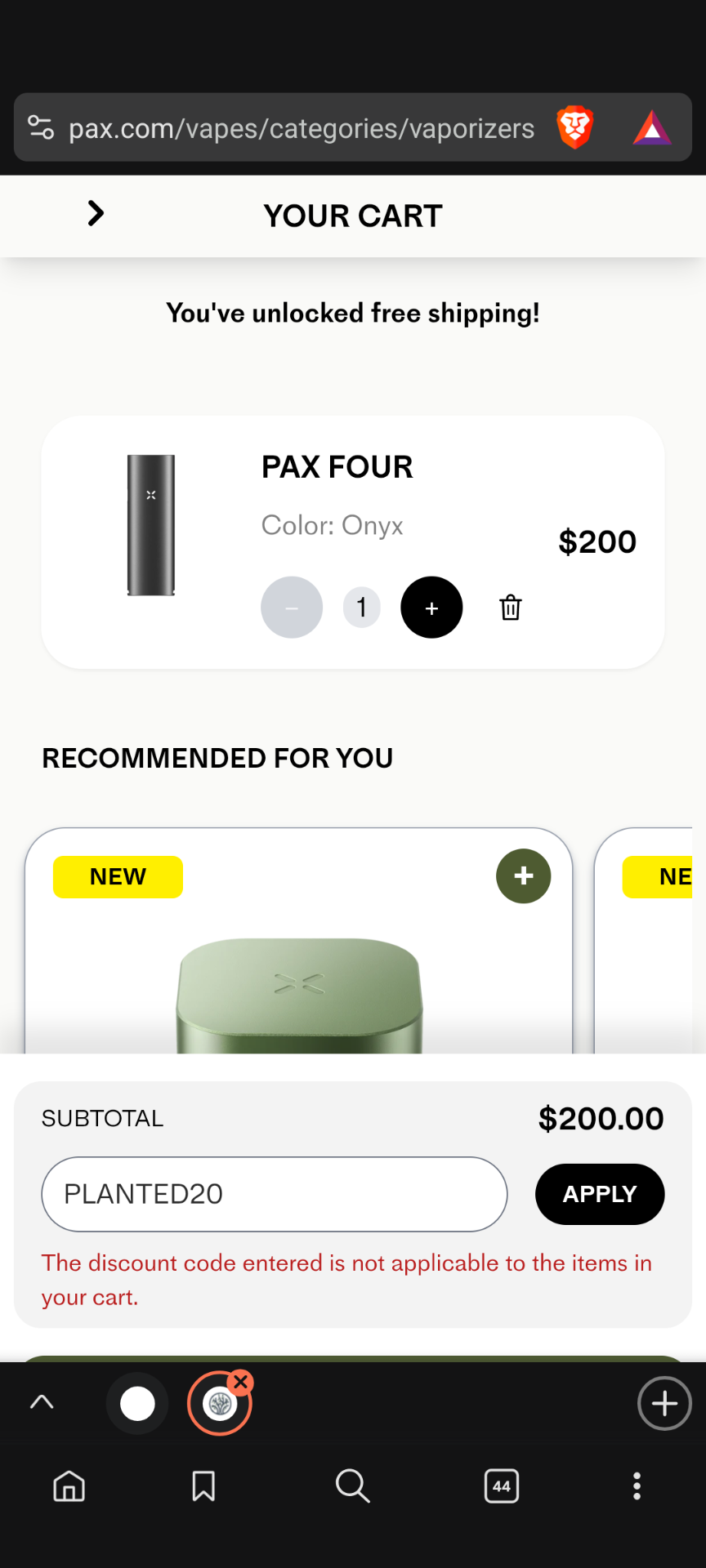Open the bookmarks icon in bottom bar

coord(203,1486)
